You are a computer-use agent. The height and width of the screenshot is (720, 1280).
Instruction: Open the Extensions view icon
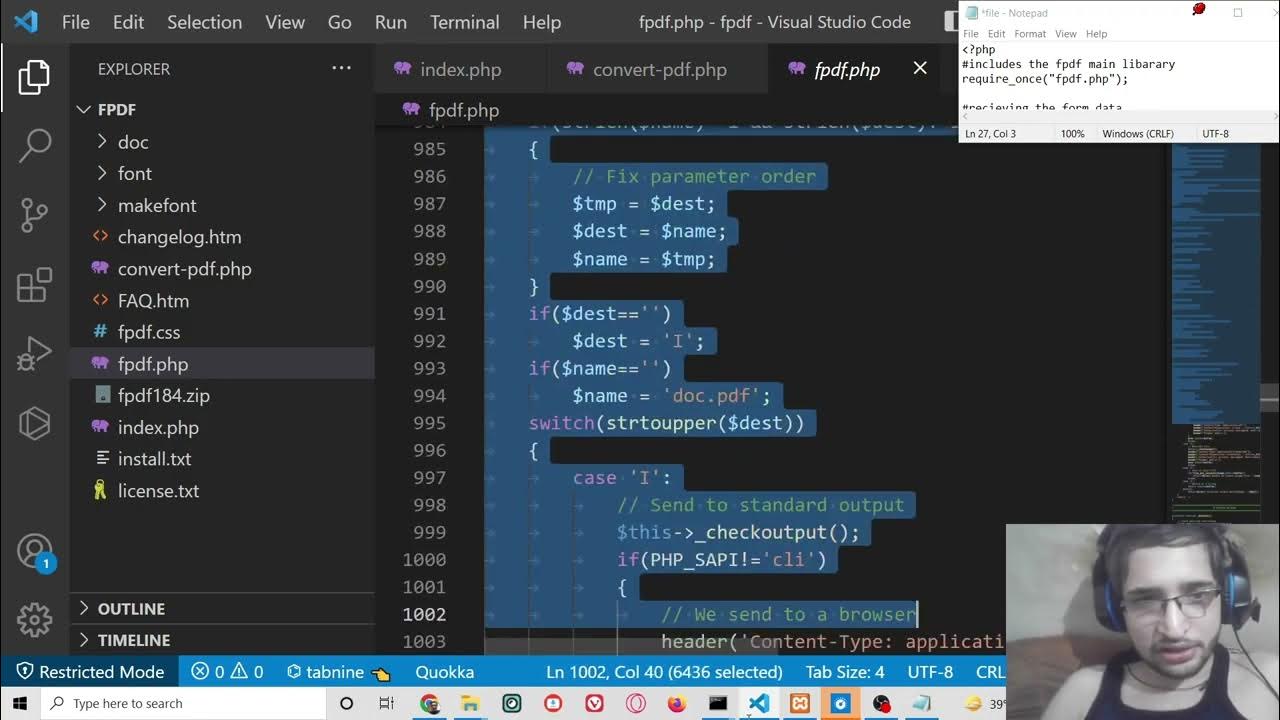[x=34, y=285]
